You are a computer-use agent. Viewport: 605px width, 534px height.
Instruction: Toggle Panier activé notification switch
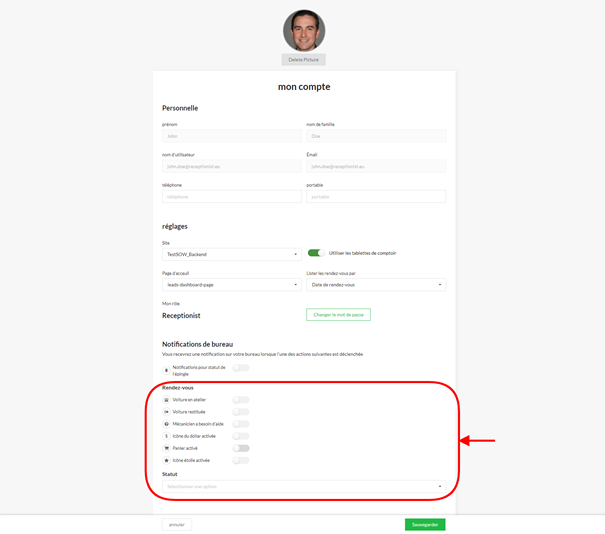[241, 448]
